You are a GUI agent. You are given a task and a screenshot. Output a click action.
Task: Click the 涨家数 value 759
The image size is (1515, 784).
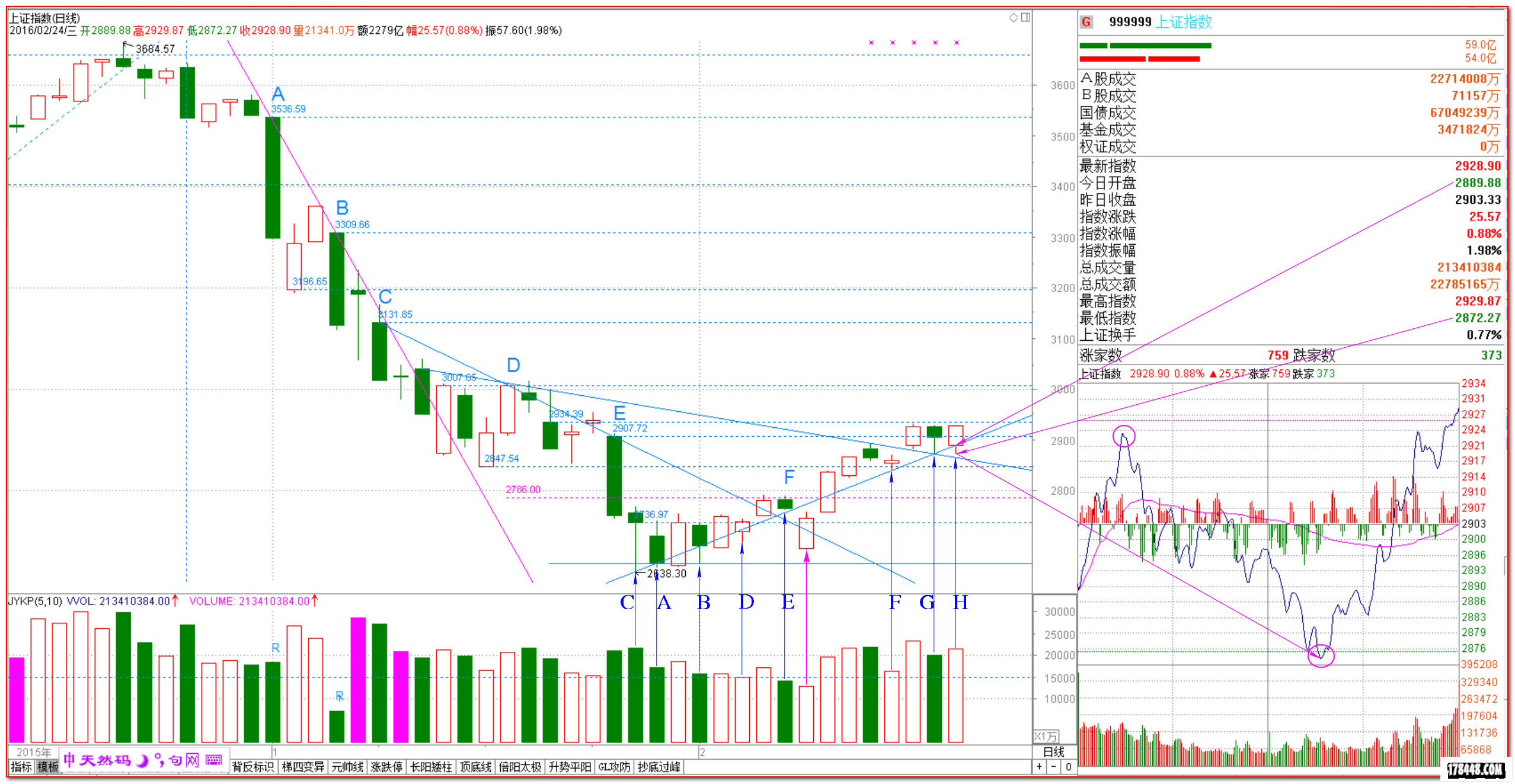coord(1278,355)
